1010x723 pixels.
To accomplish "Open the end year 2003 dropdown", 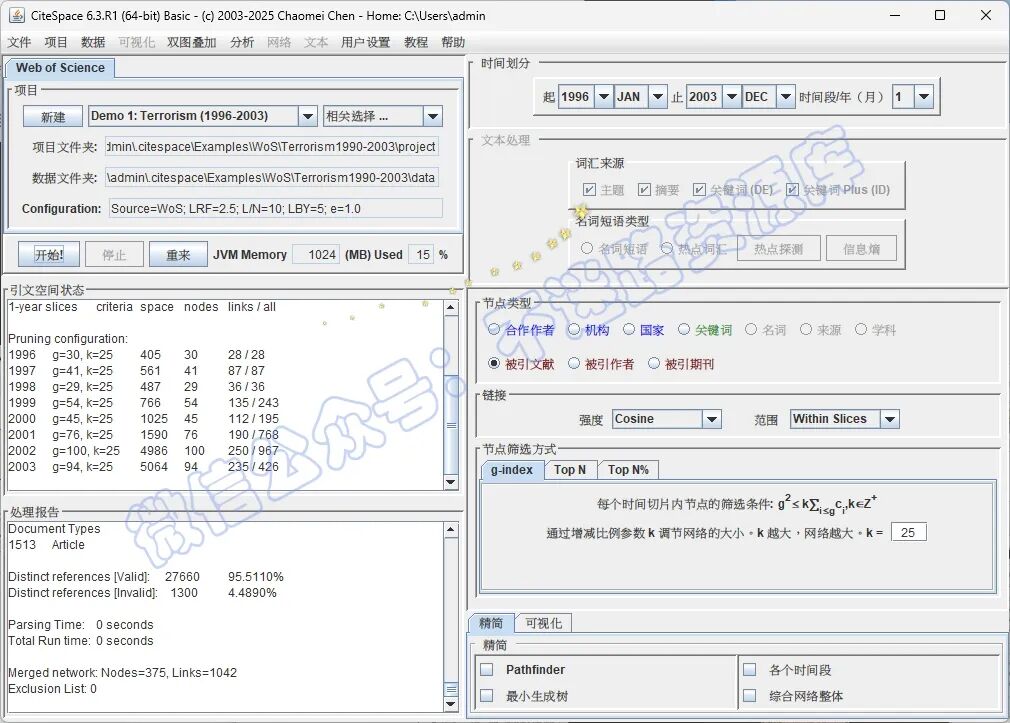I will (732, 97).
